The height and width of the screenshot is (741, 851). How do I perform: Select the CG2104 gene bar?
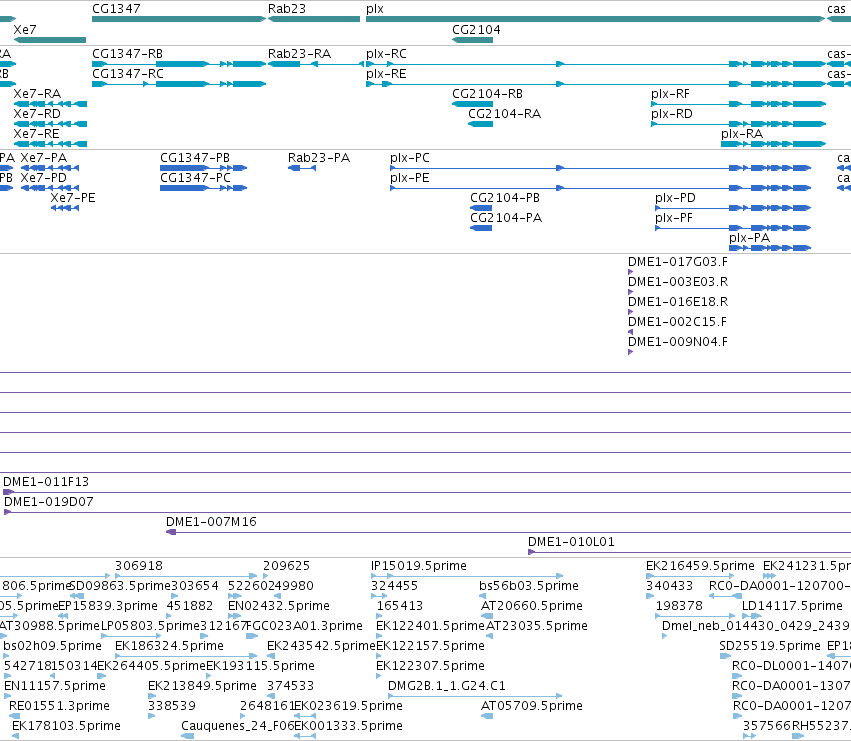coord(472,40)
